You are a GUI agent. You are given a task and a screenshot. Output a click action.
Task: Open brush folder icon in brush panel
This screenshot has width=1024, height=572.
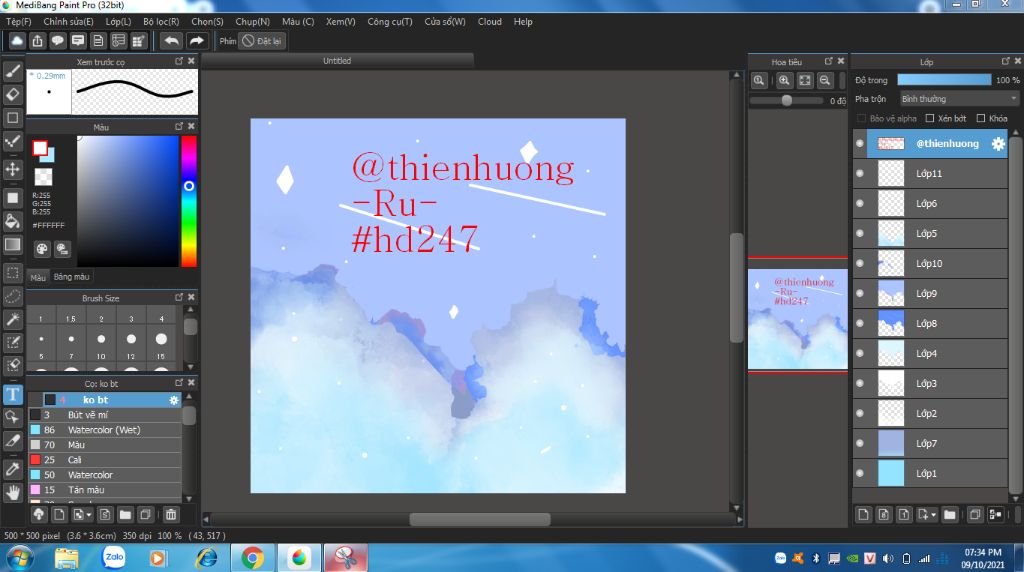click(x=125, y=515)
